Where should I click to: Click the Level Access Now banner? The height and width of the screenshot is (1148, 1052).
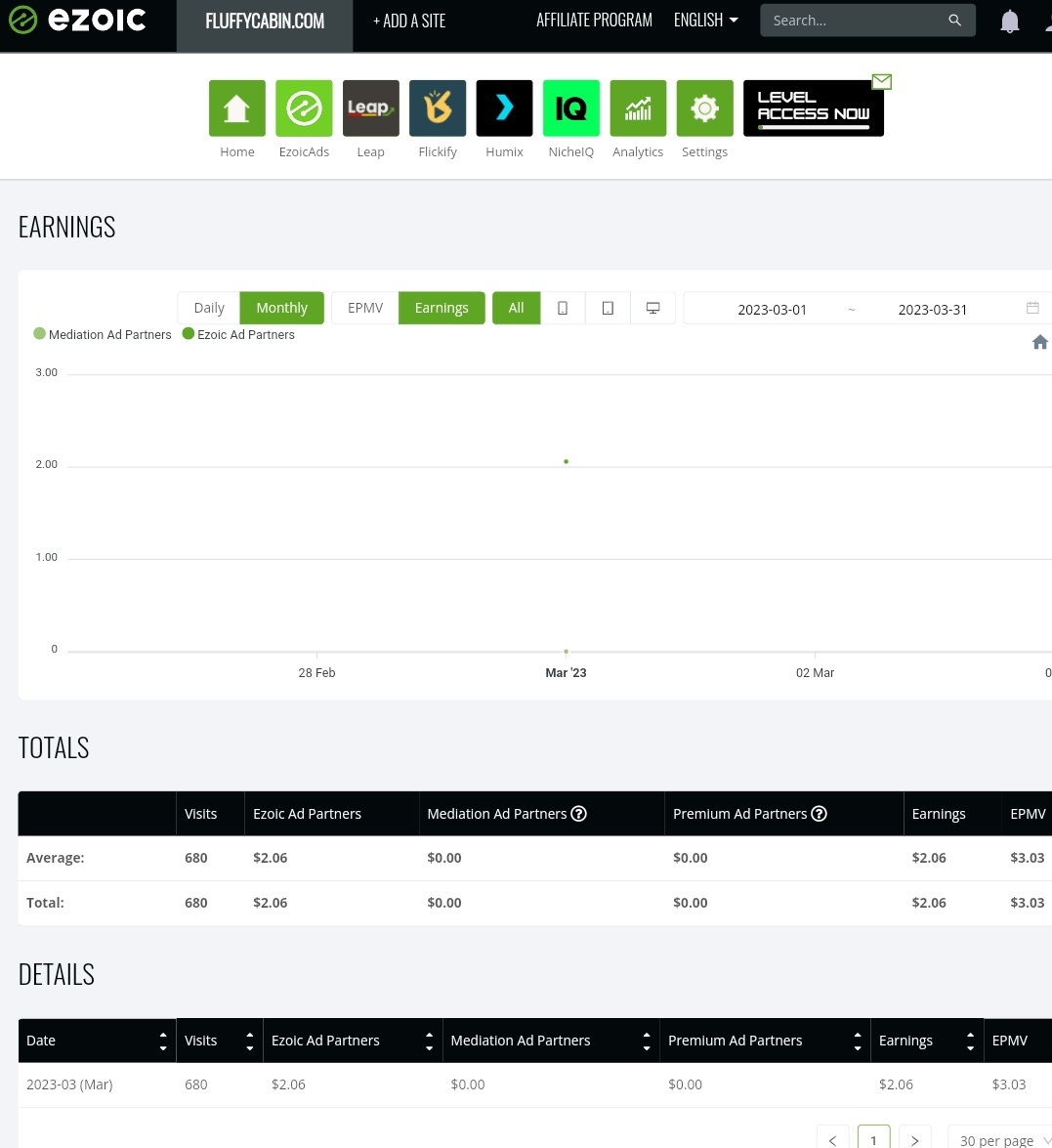(x=814, y=108)
